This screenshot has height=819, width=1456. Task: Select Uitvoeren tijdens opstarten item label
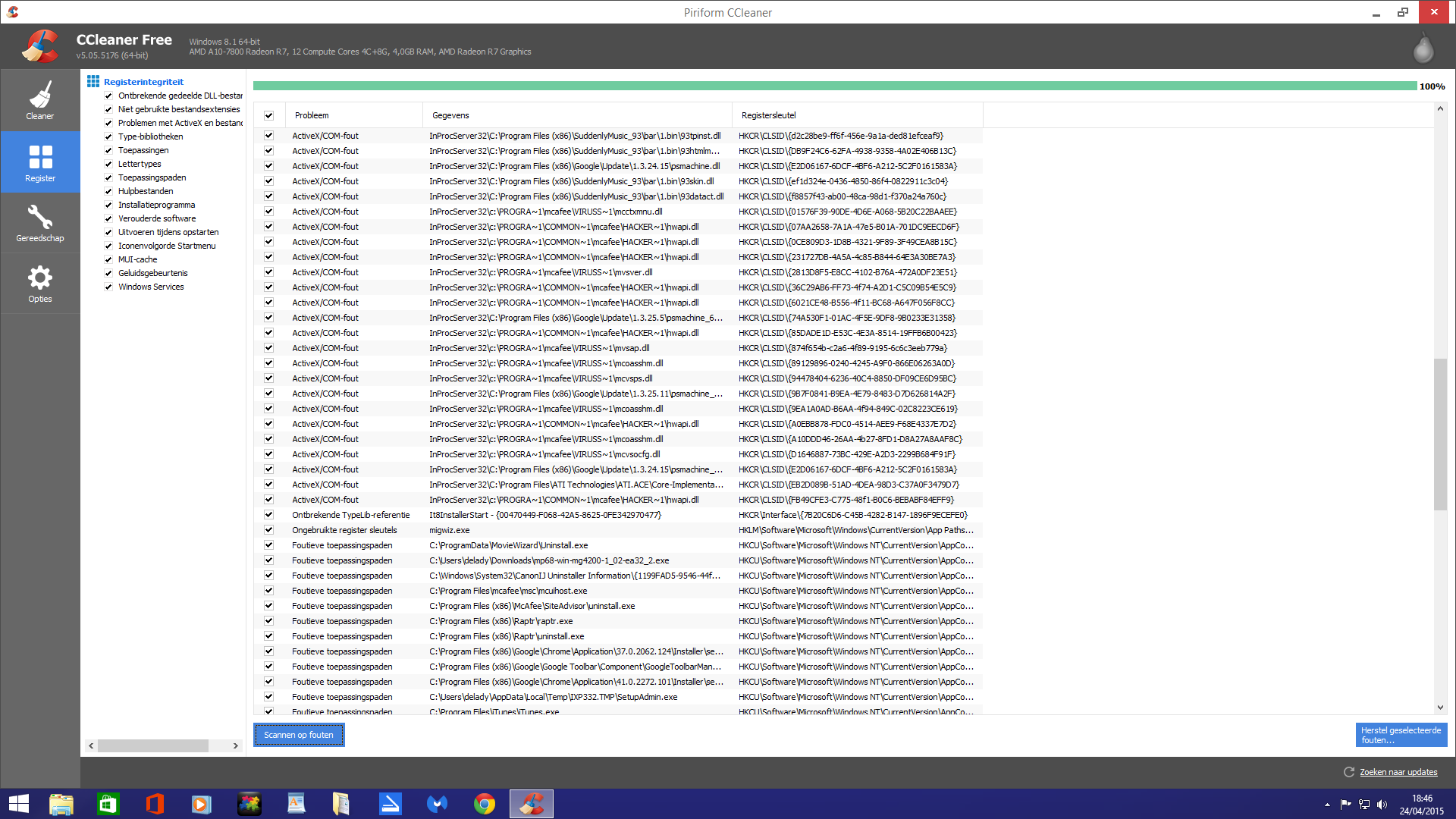point(168,232)
